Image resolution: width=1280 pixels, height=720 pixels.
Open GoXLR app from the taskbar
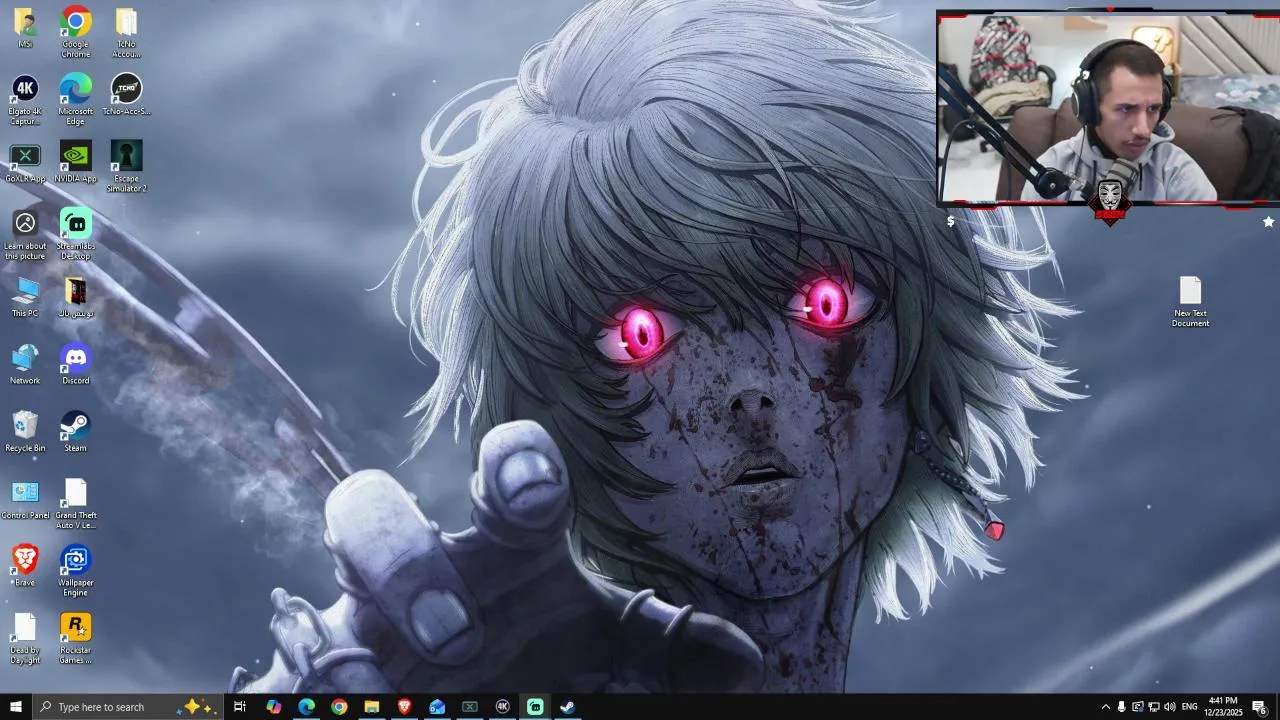click(x=470, y=707)
